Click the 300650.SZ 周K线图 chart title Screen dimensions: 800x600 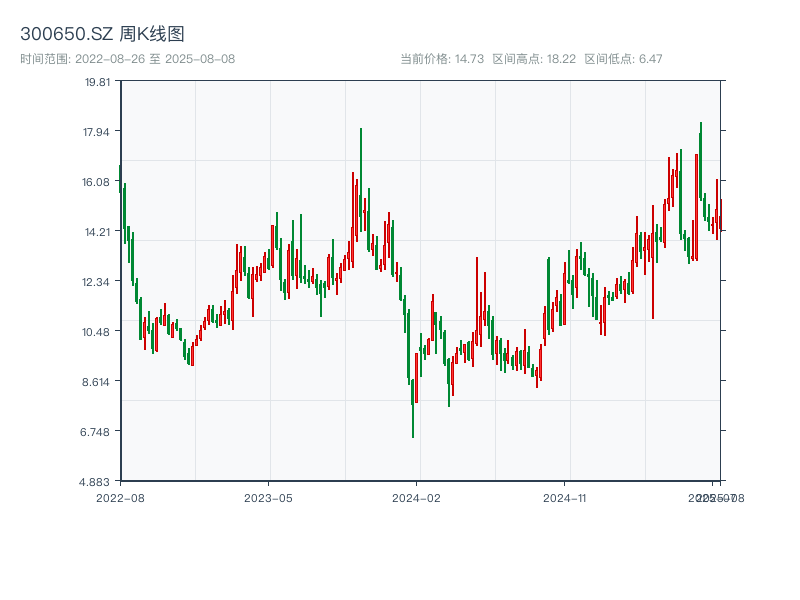[102, 35]
